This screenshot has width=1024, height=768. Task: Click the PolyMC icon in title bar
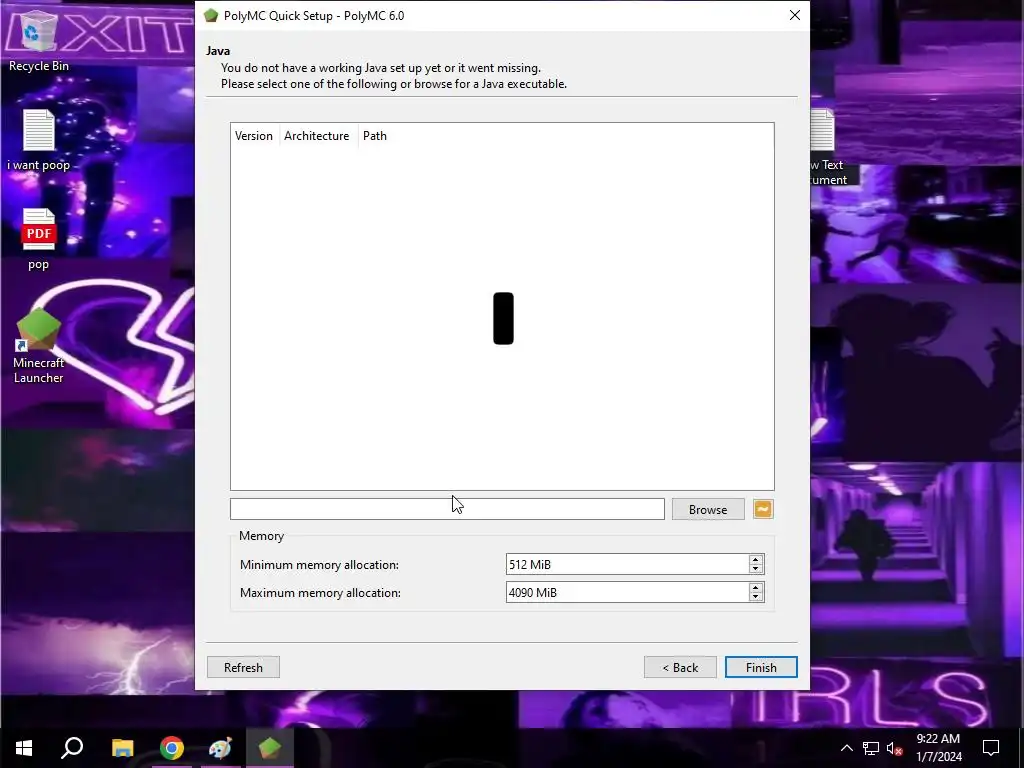pos(210,16)
